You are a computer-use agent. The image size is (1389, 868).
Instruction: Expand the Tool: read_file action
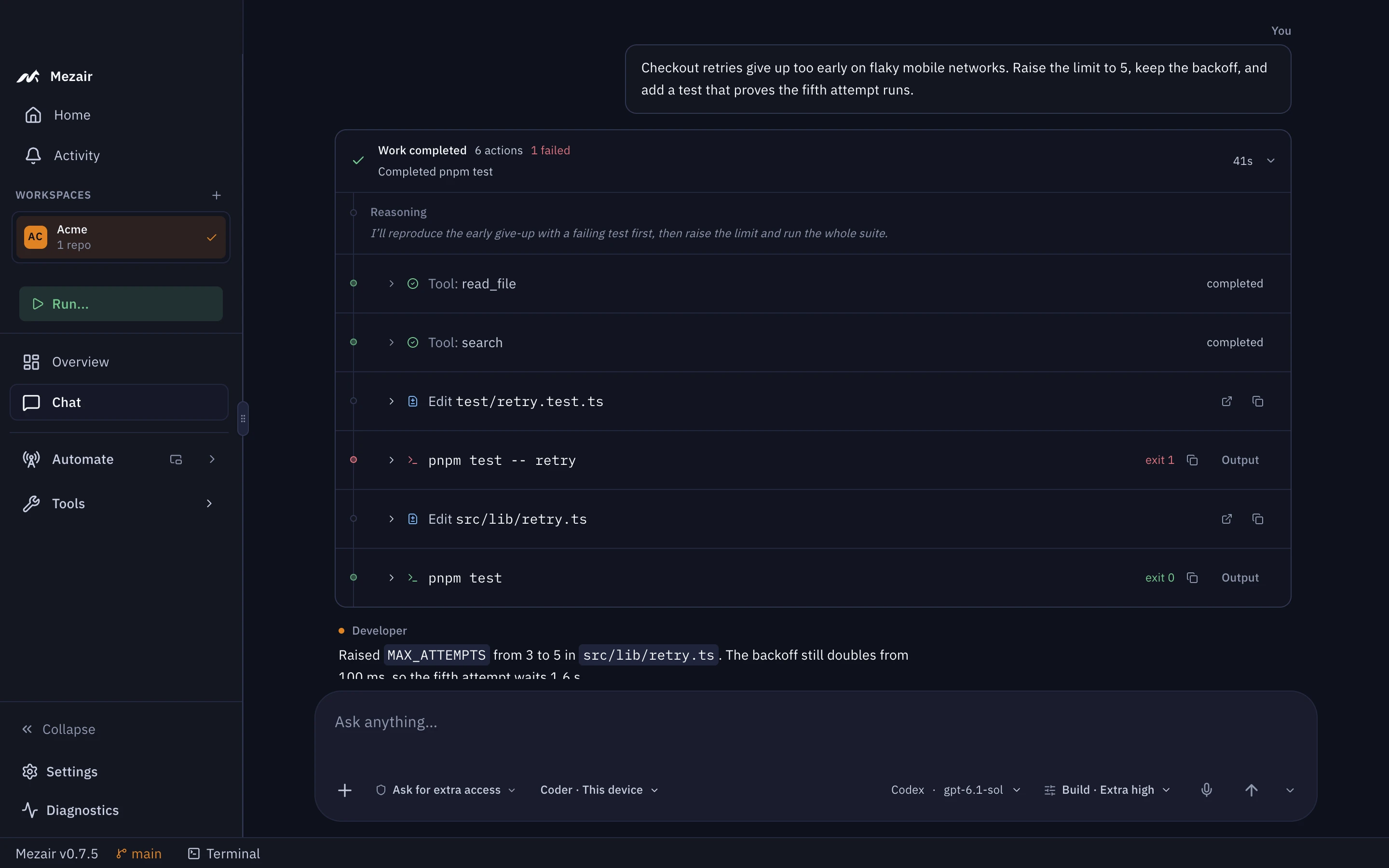[392, 284]
